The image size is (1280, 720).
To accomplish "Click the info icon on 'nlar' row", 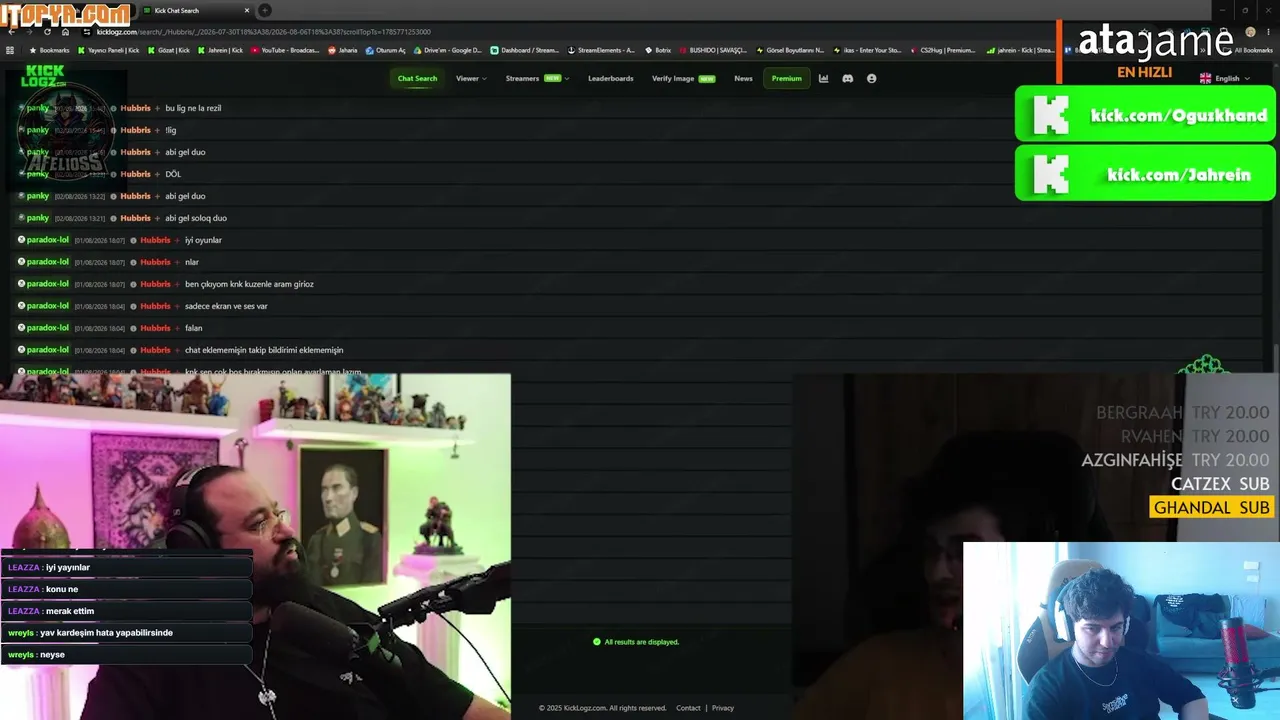I will [x=133, y=262].
